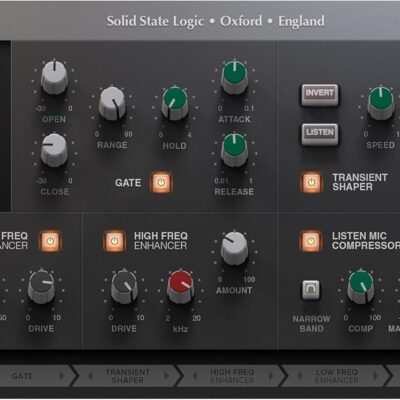Click the 'Solid State Logic • Oxford • England' header text
Image resolution: width=400 pixels, height=400 pixels.
point(216,21)
